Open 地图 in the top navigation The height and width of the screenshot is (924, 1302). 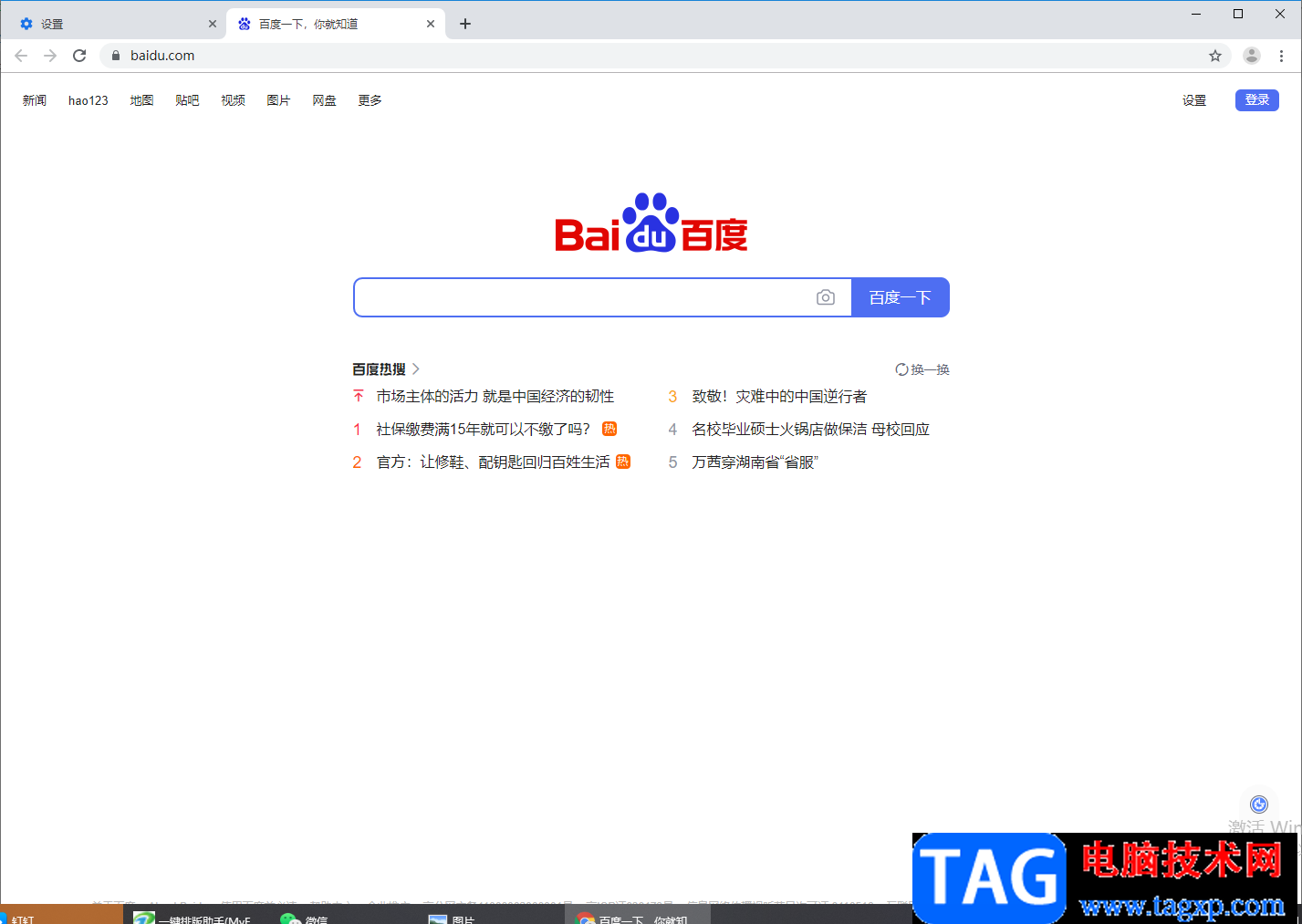pos(141,100)
